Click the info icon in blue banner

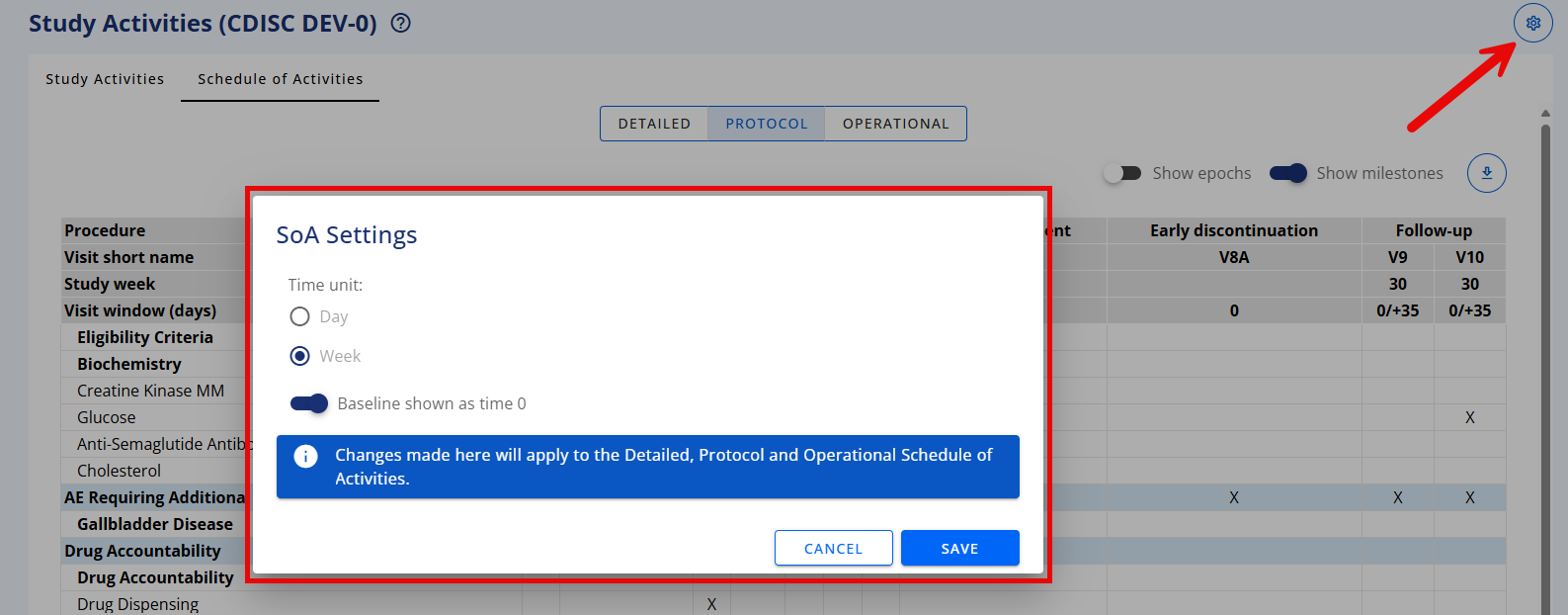point(306,456)
